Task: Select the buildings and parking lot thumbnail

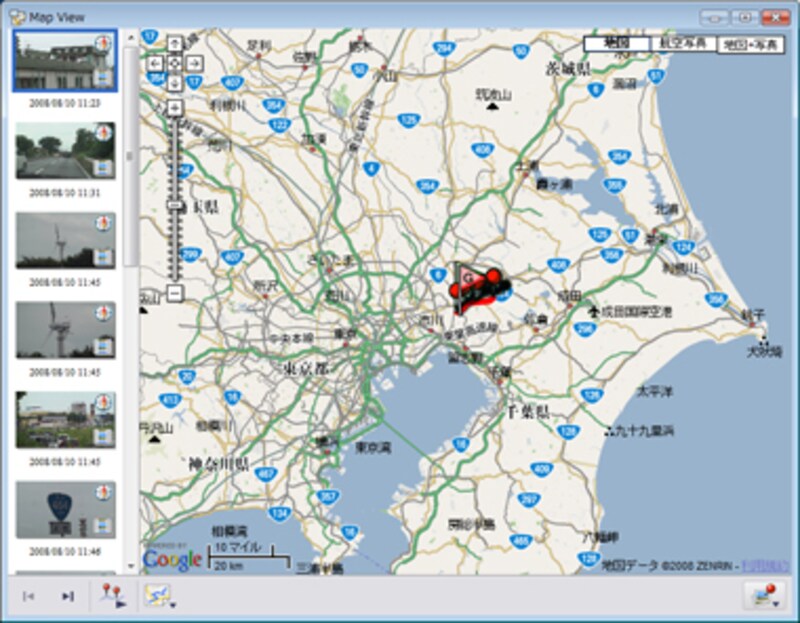Action: [65, 420]
